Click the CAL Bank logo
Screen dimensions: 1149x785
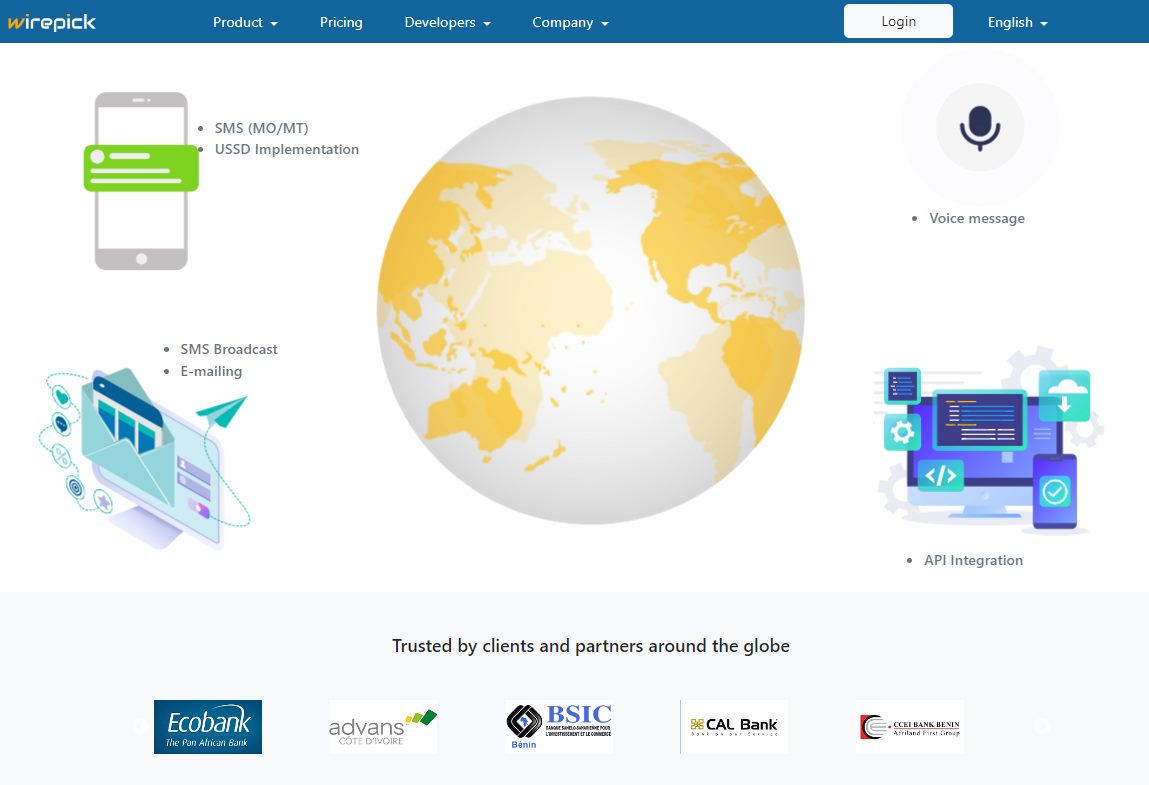click(734, 726)
